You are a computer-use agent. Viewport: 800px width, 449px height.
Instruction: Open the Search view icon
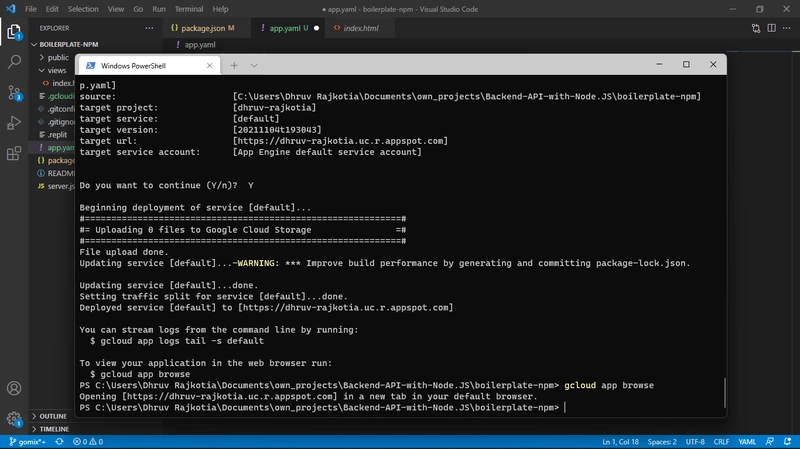pos(14,62)
